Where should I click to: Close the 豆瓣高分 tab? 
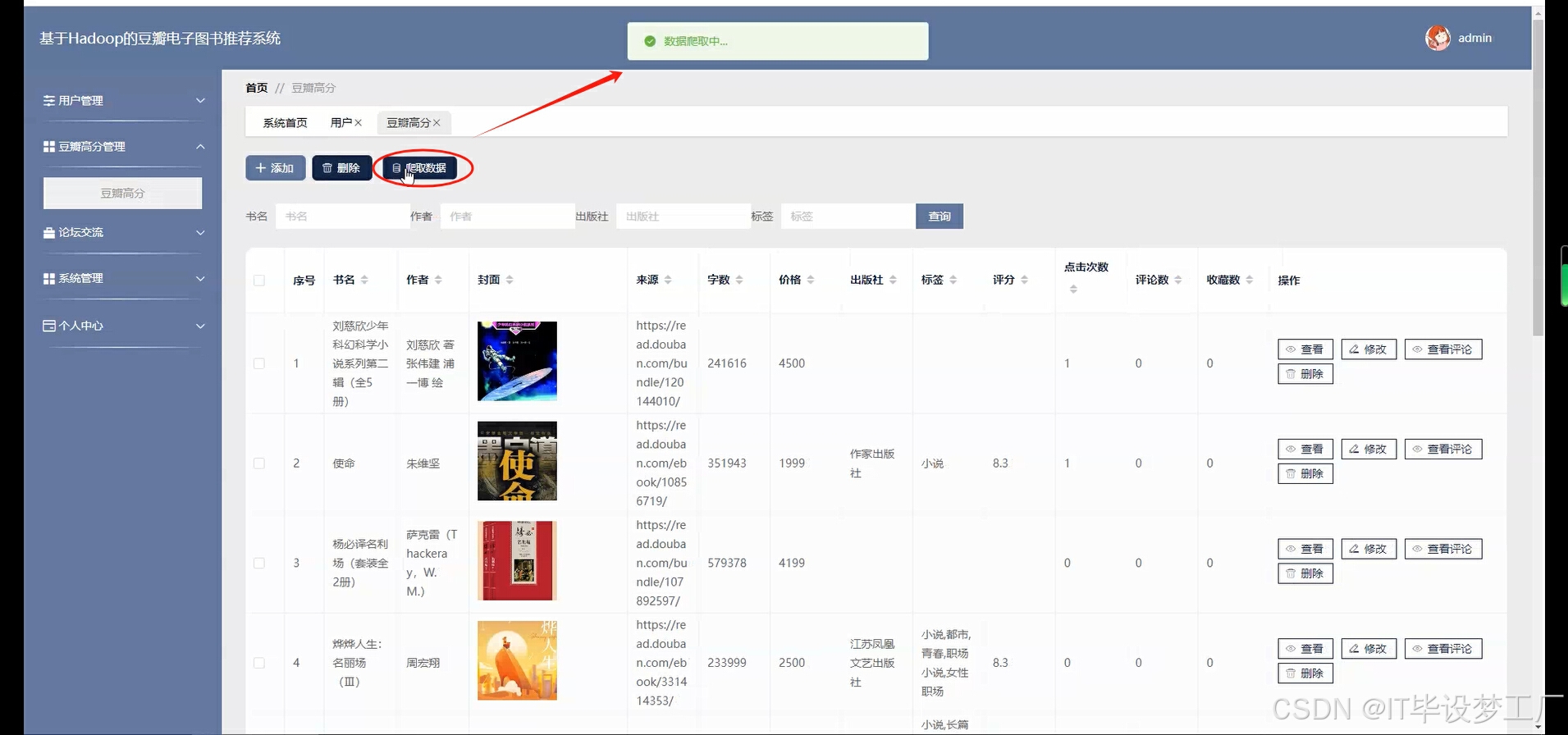[x=437, y=122]
